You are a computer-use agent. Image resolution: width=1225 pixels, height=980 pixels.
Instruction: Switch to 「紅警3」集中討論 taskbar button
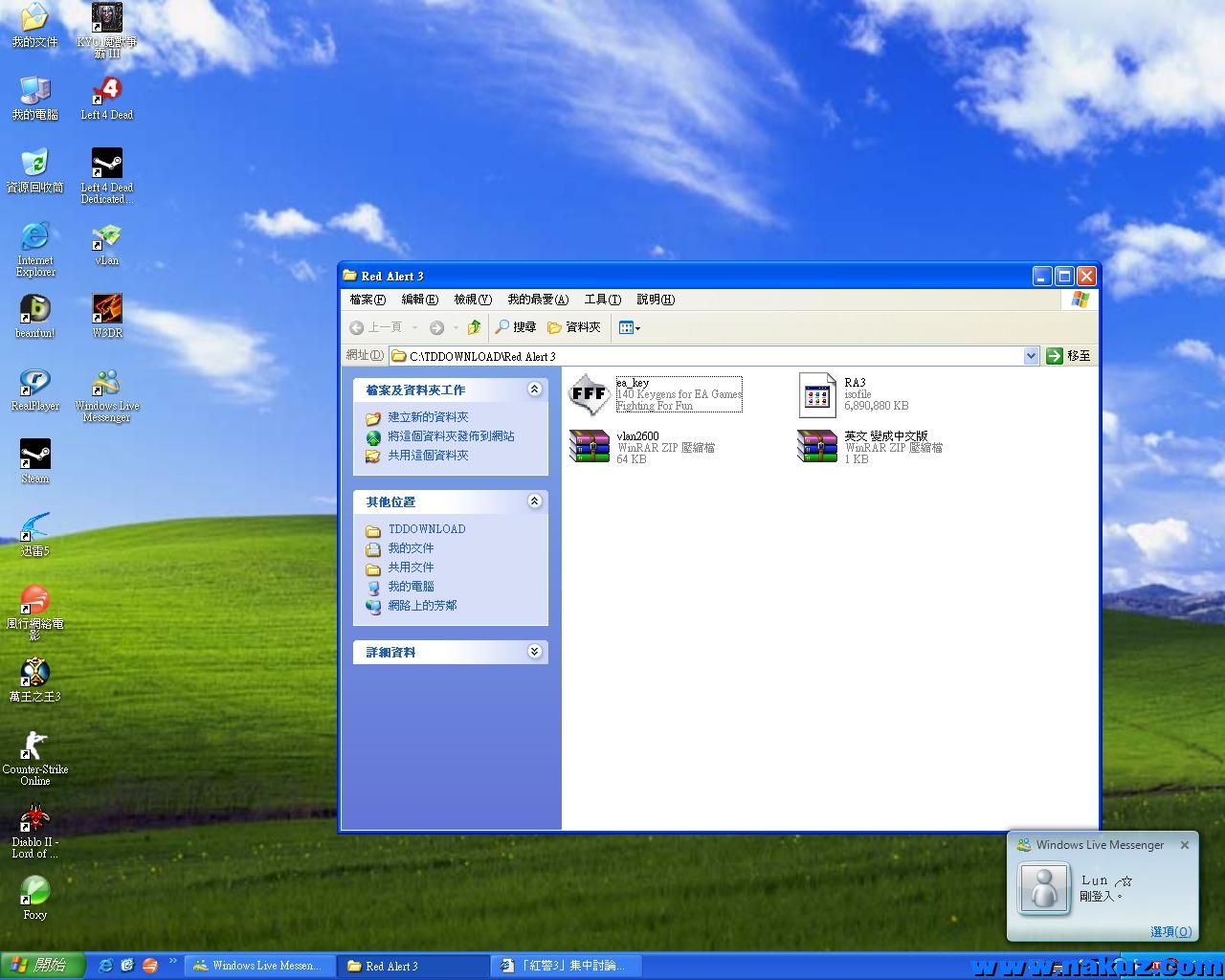click(x=566, y=966)
